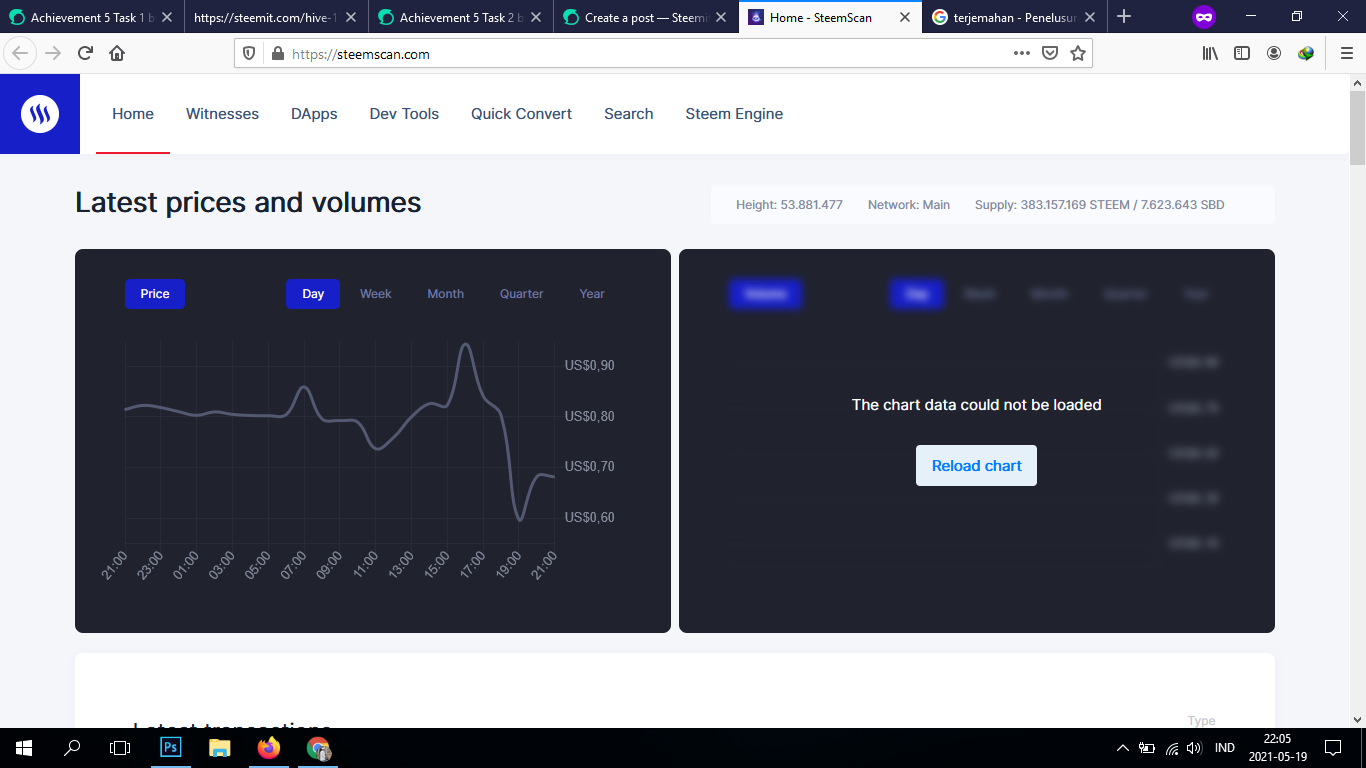Close the Home - SteemScan tab
1366x768 pixels.
point(905,17)
